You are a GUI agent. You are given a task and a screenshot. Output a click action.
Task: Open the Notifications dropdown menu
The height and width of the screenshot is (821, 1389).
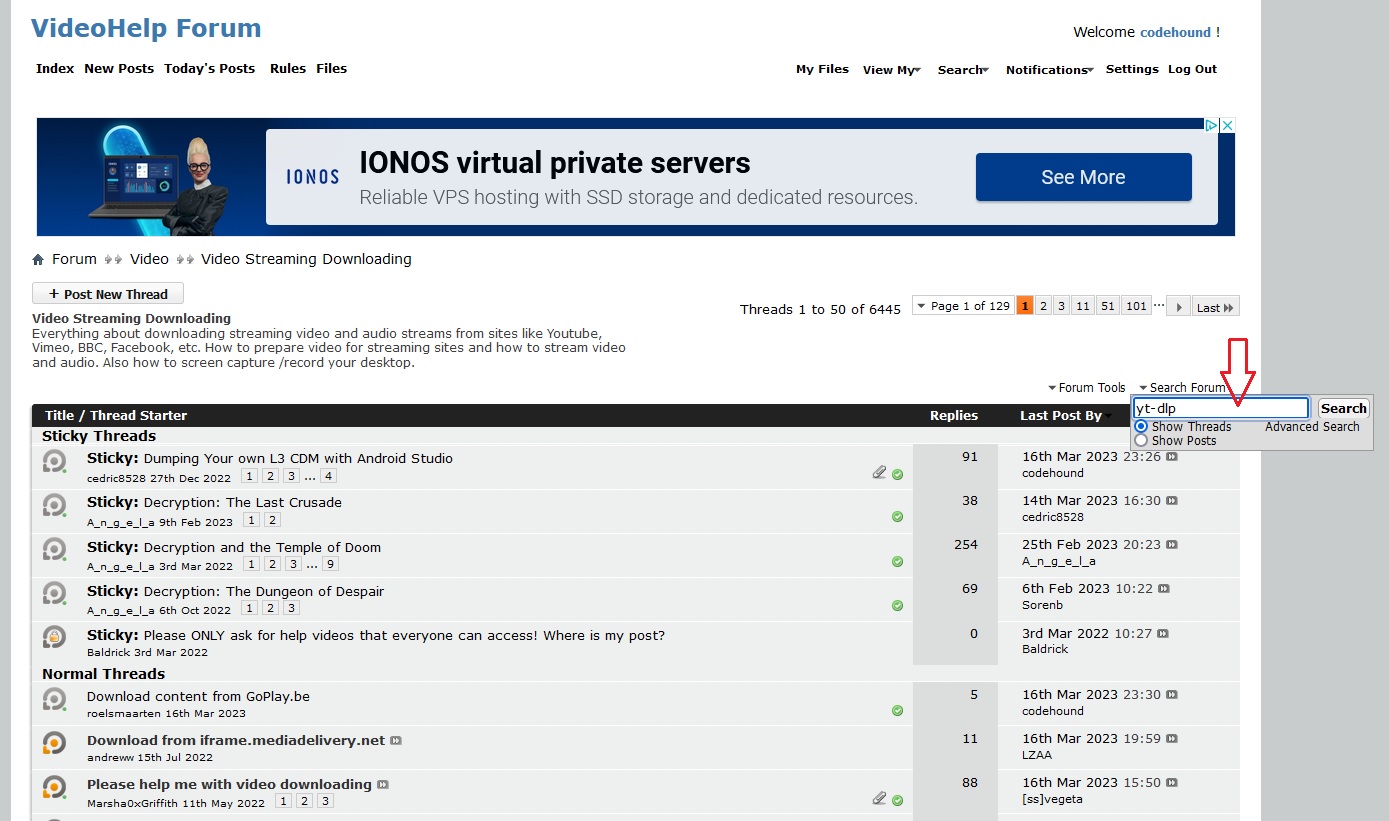click(x=1049, y=70)
